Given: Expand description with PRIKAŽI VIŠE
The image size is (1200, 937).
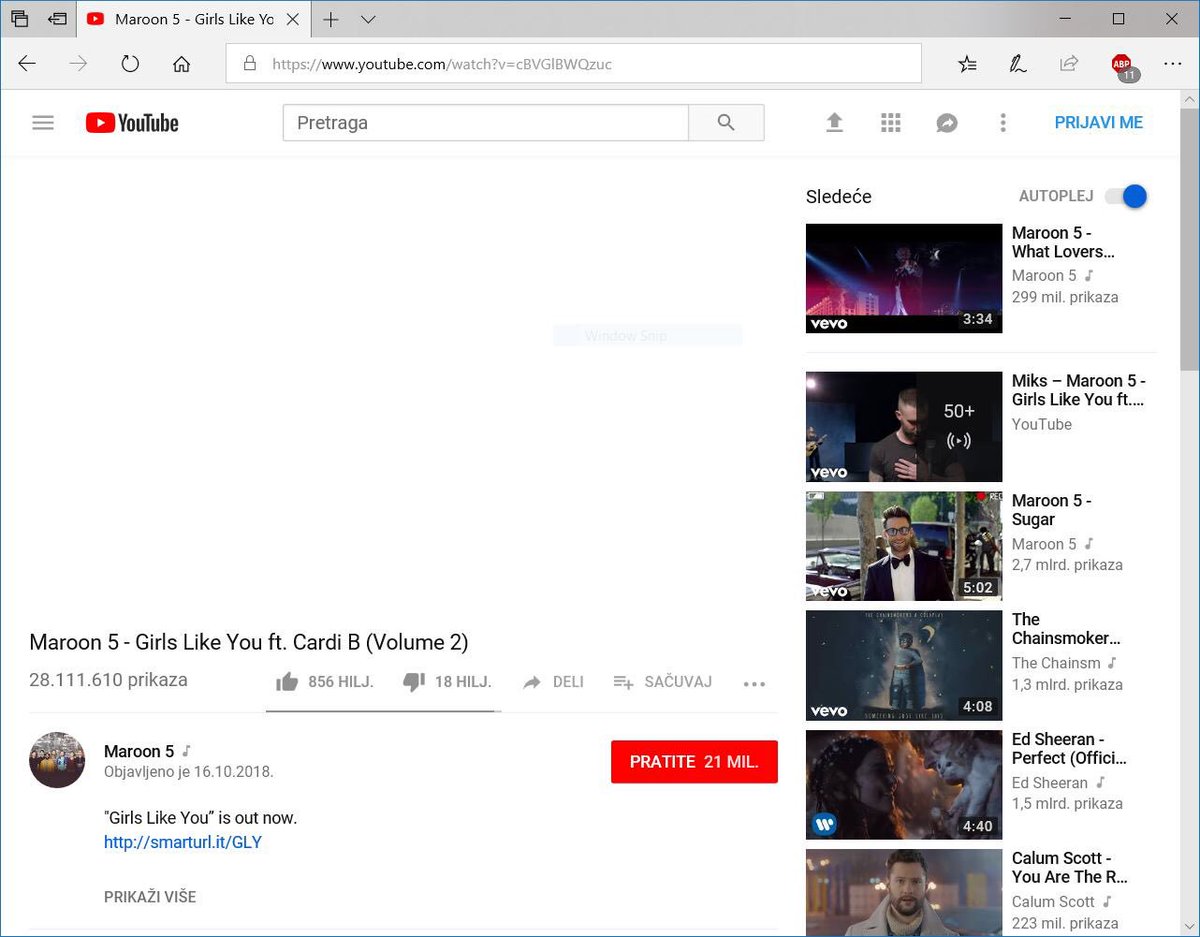Looking at the screenshot, I should [x=150, y=897].
